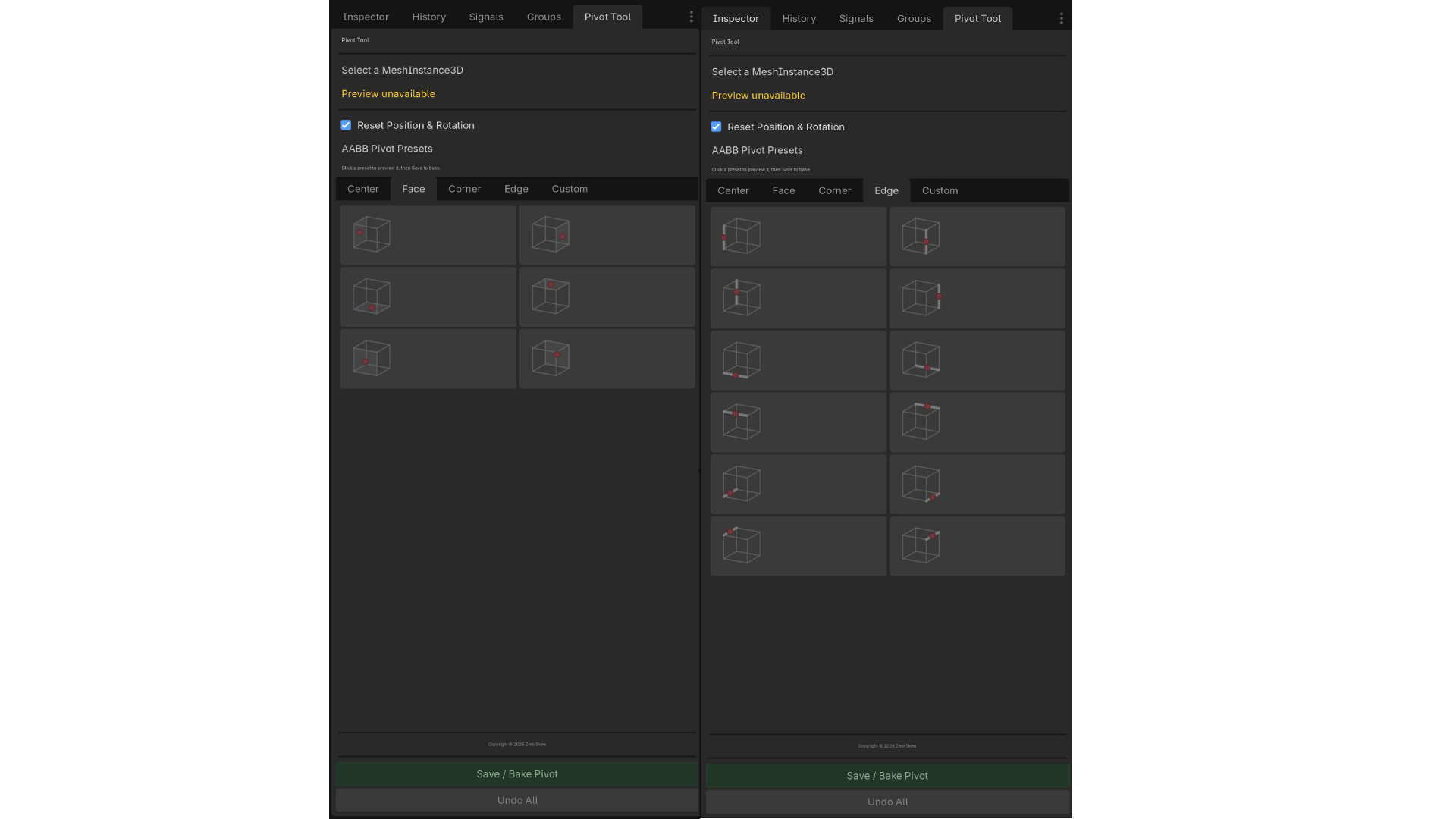
Task: Pick the top-face pivot preset cube
Action: [x=607, y=297]
